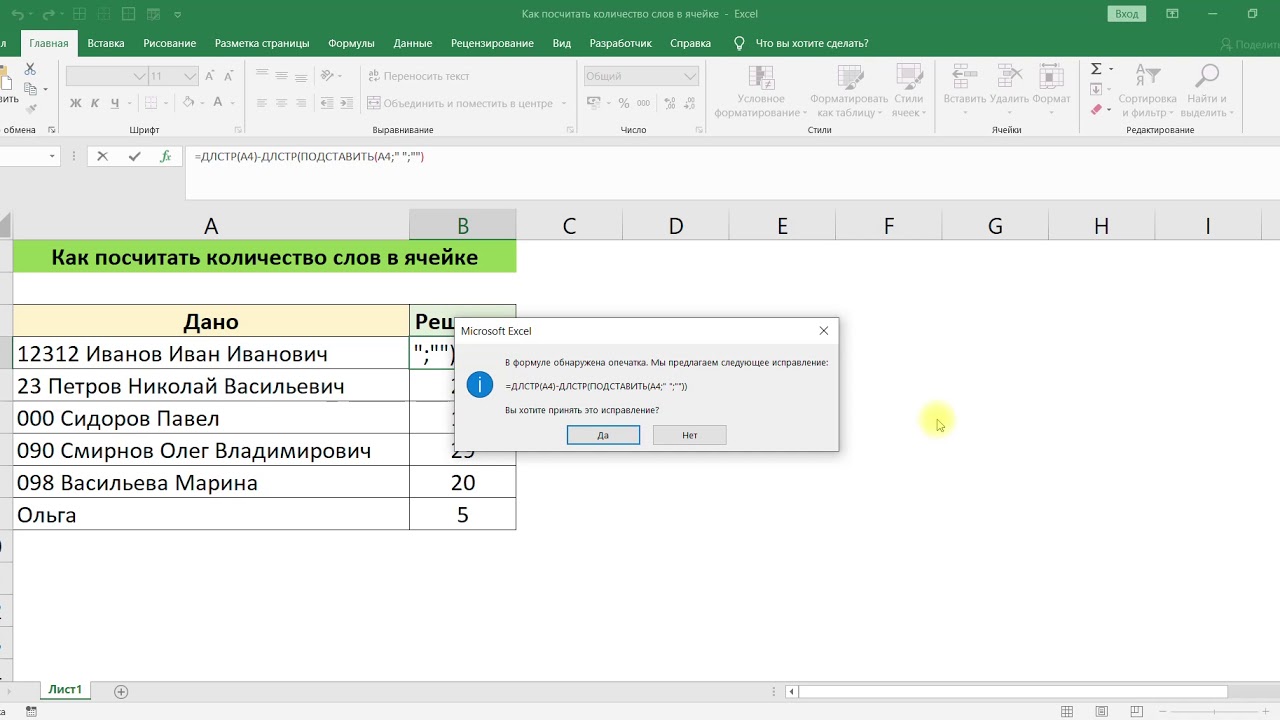This screenshot has width=1280, height=720.
Task: Toggle bold Ж formatting
Action: [76, 103]
